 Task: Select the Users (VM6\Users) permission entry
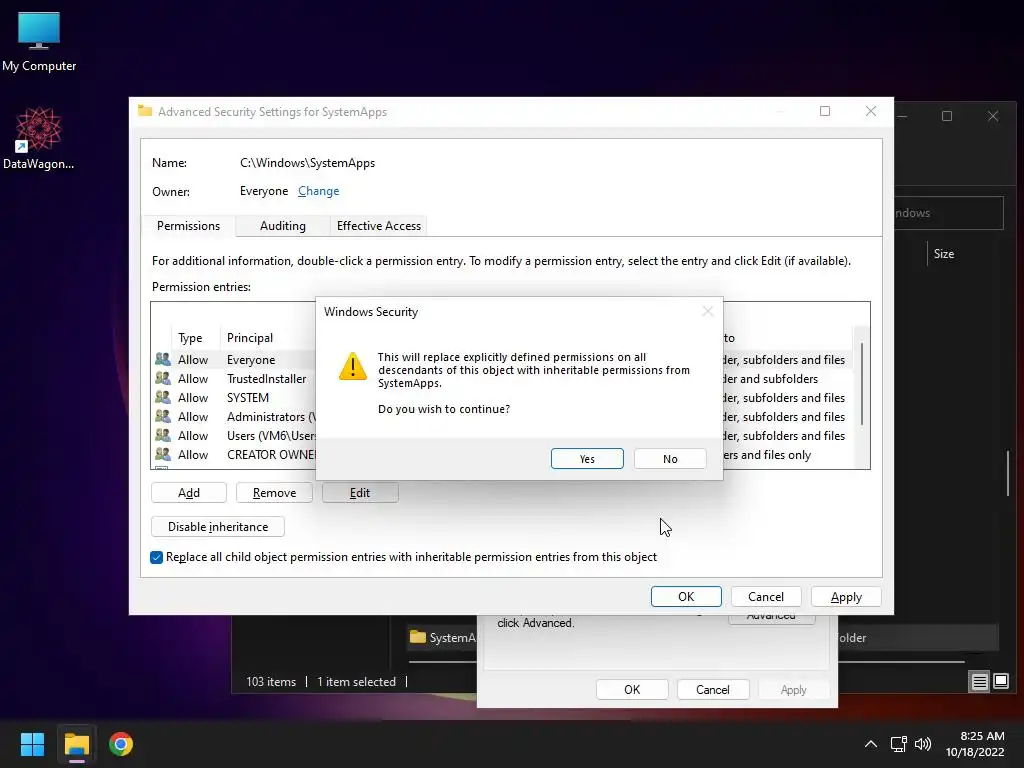pos(503,436)
